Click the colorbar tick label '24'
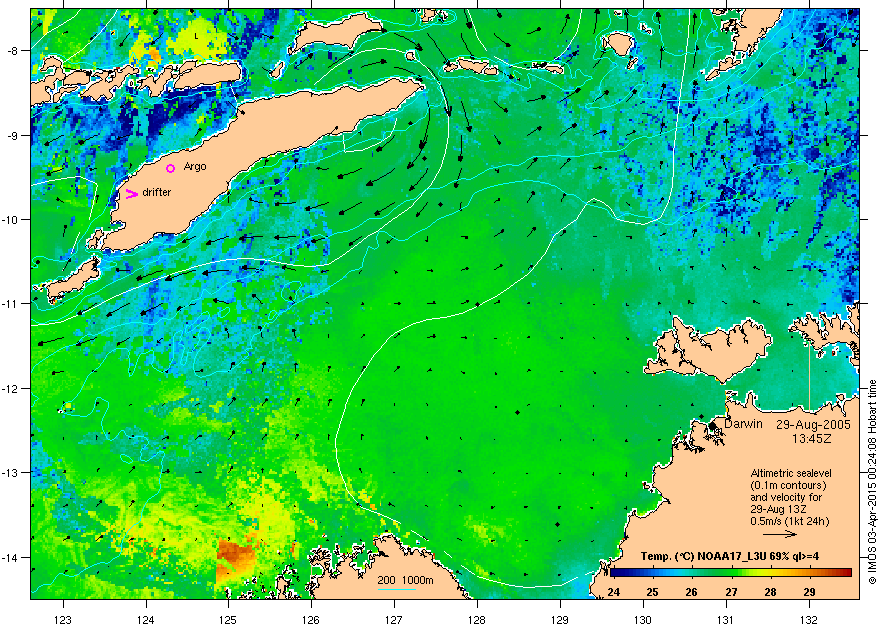The height and width of the screenshot is (630, 880). 613,592
